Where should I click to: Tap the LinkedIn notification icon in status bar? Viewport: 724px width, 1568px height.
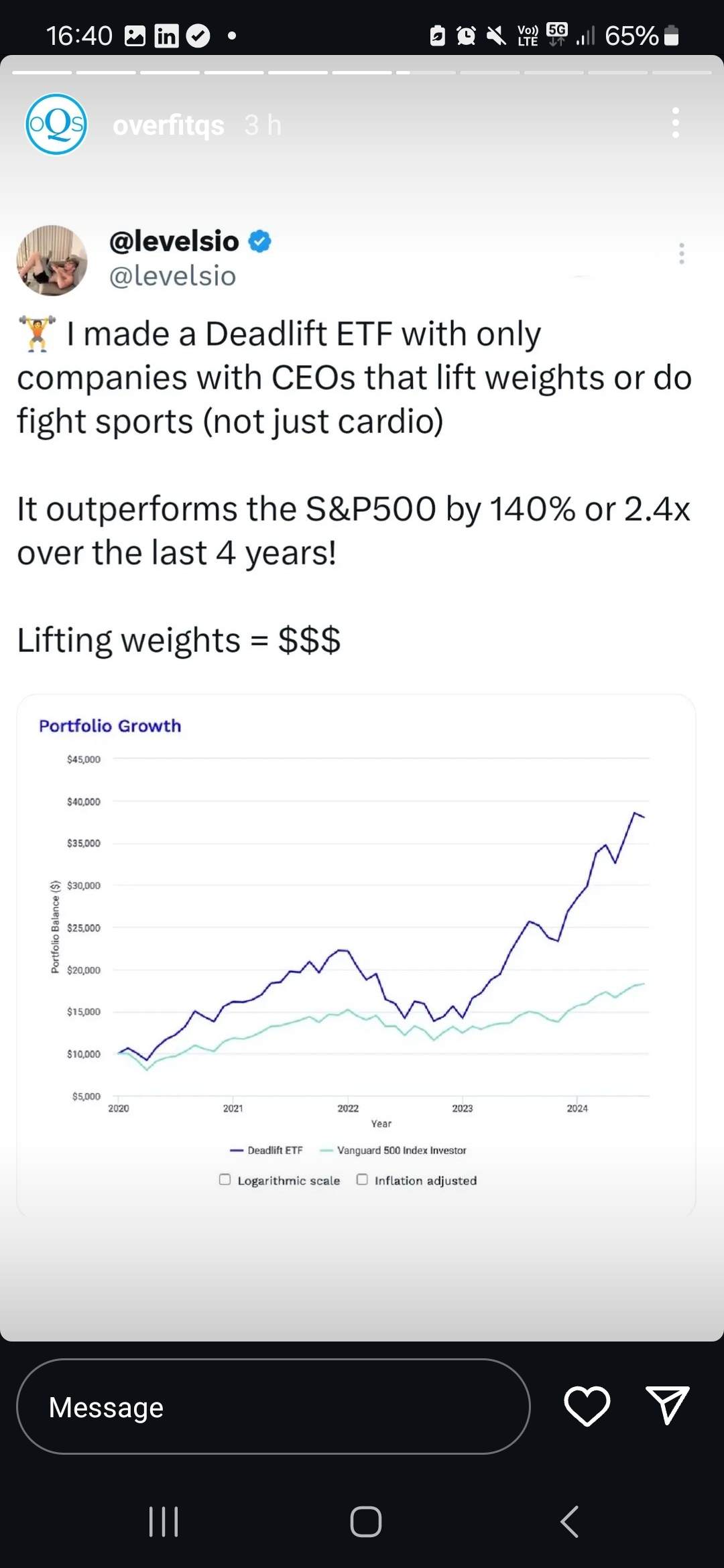166,36
